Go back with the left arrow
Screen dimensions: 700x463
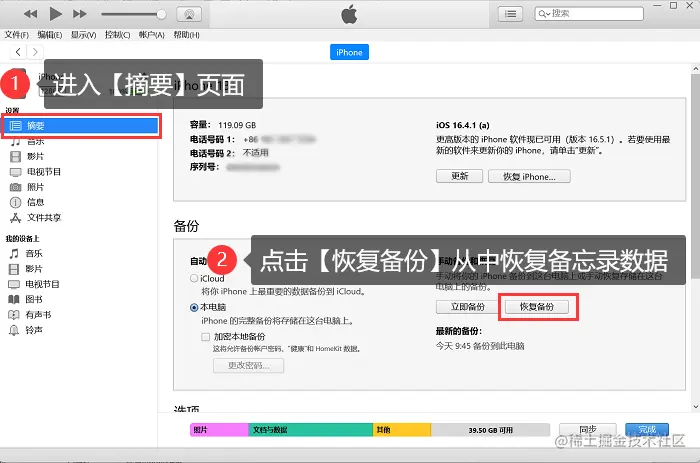18,52
